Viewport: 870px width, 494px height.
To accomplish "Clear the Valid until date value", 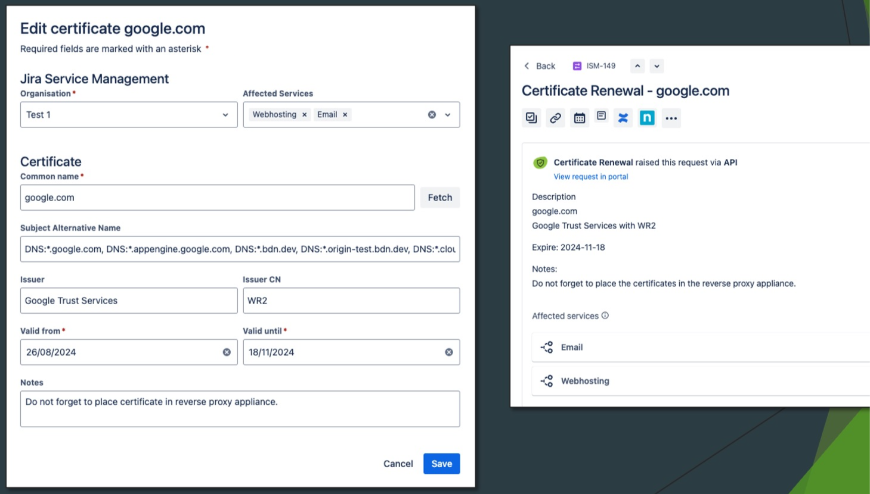I will point(449,352).
